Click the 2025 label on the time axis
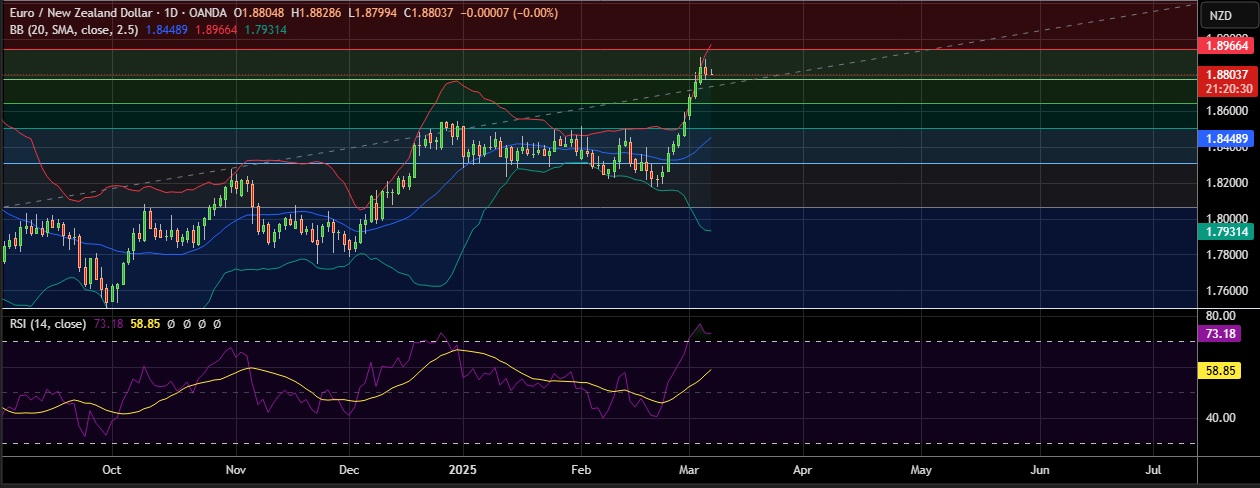The image size is (1260, 488). click(463, 468)
